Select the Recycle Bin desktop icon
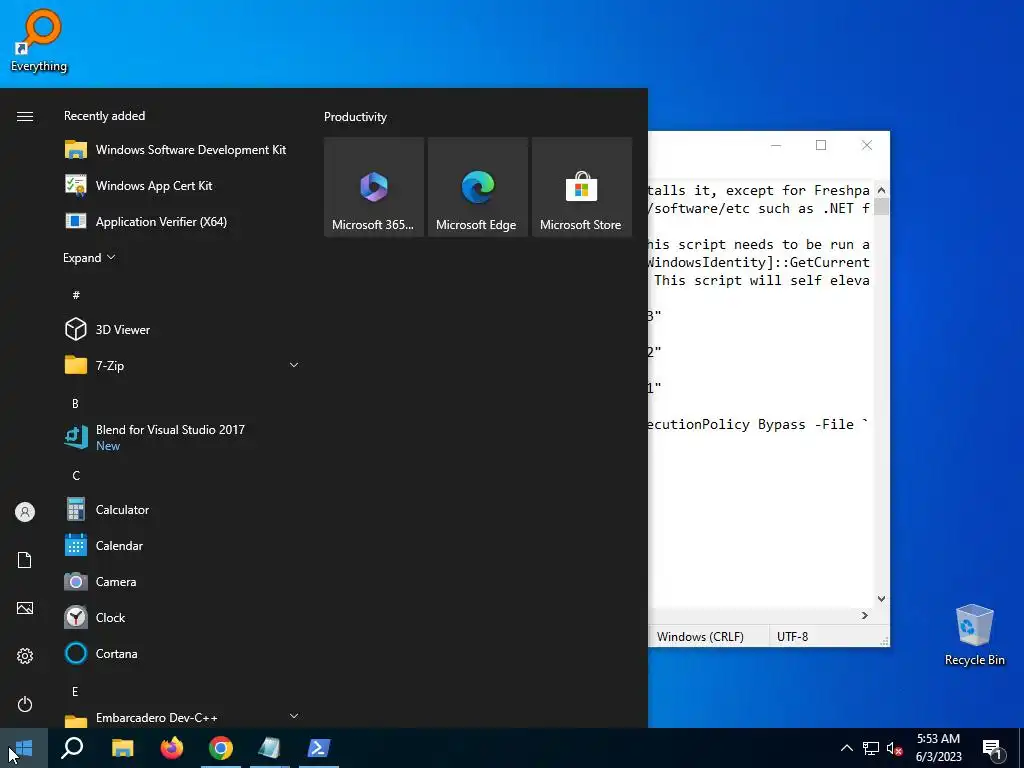The image size is (1024, 768). pos(974,635)
